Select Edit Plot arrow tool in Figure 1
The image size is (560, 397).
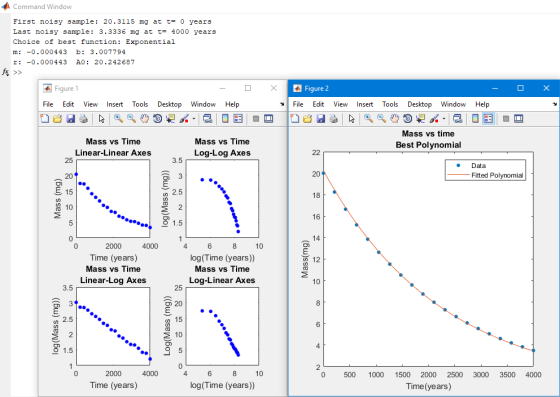click(102, 119)
